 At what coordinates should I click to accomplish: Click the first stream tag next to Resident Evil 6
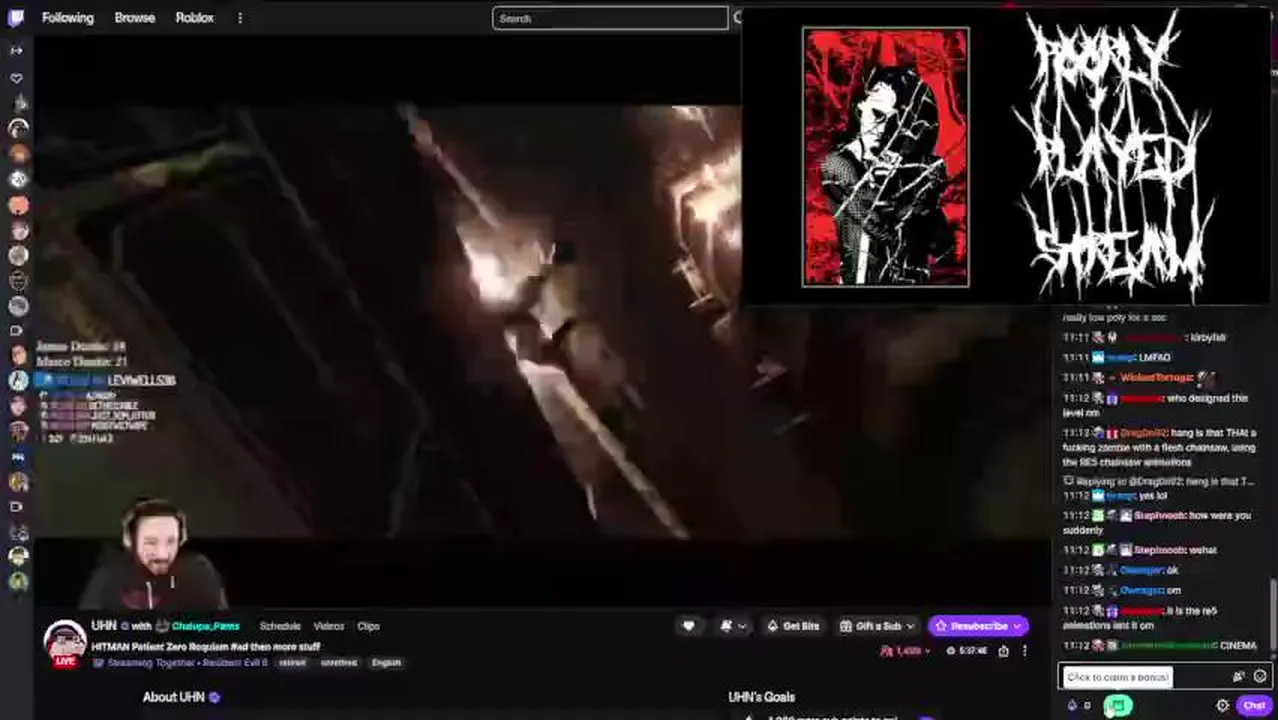pyautogui.click(x=292, y=662)
